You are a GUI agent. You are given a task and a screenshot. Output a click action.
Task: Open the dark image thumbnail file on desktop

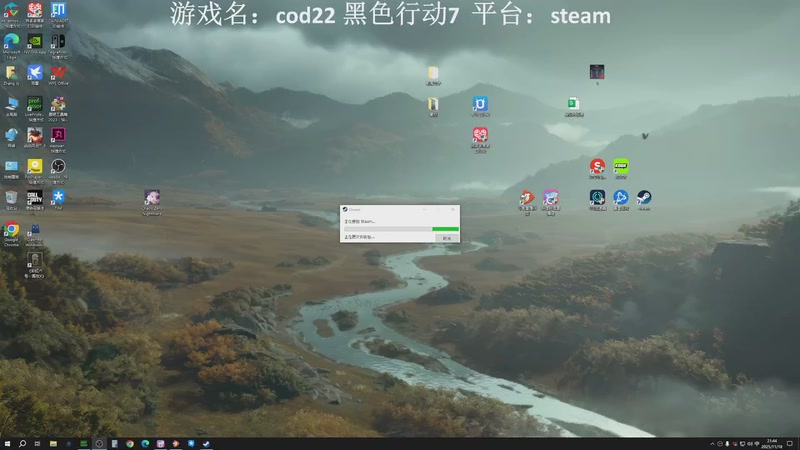click(x=597, y=72)
